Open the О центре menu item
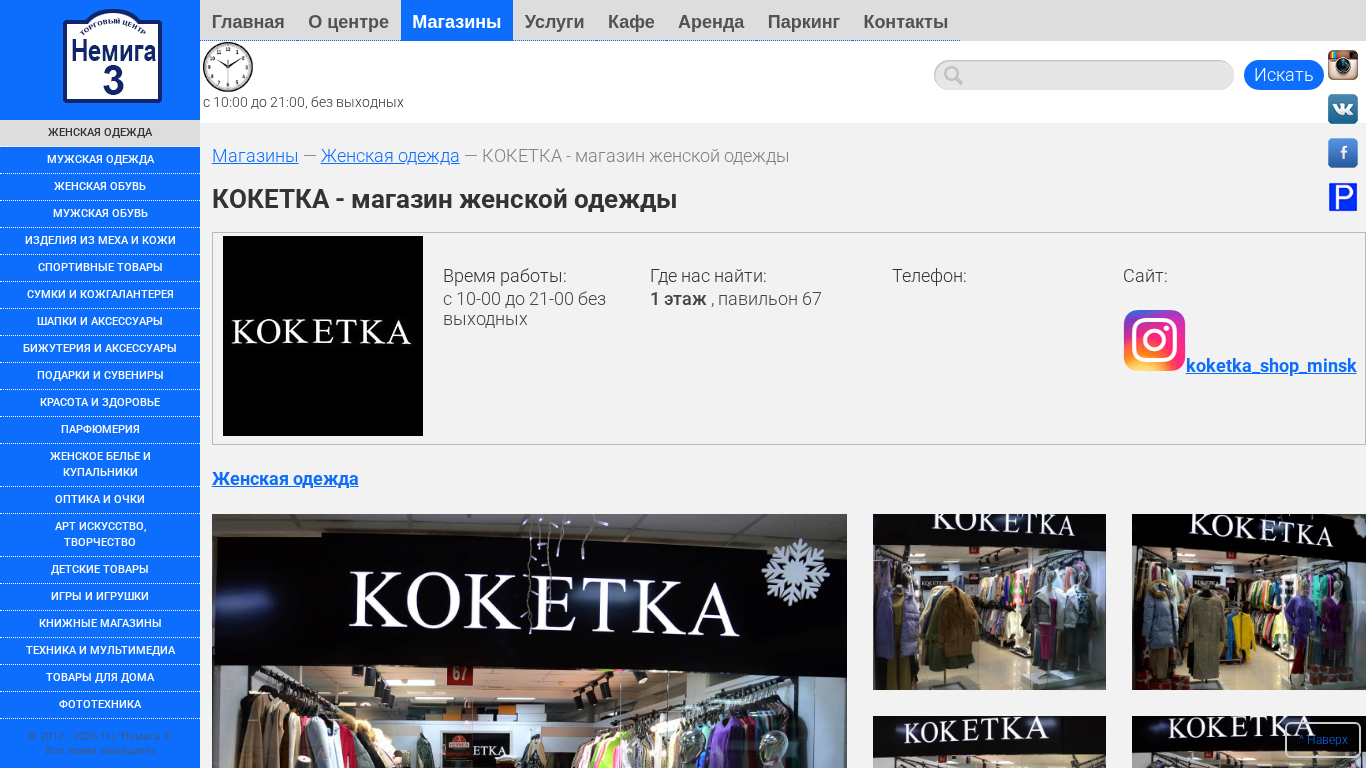1366x768 pixels. pyautogui.click(x=348, y=21)
